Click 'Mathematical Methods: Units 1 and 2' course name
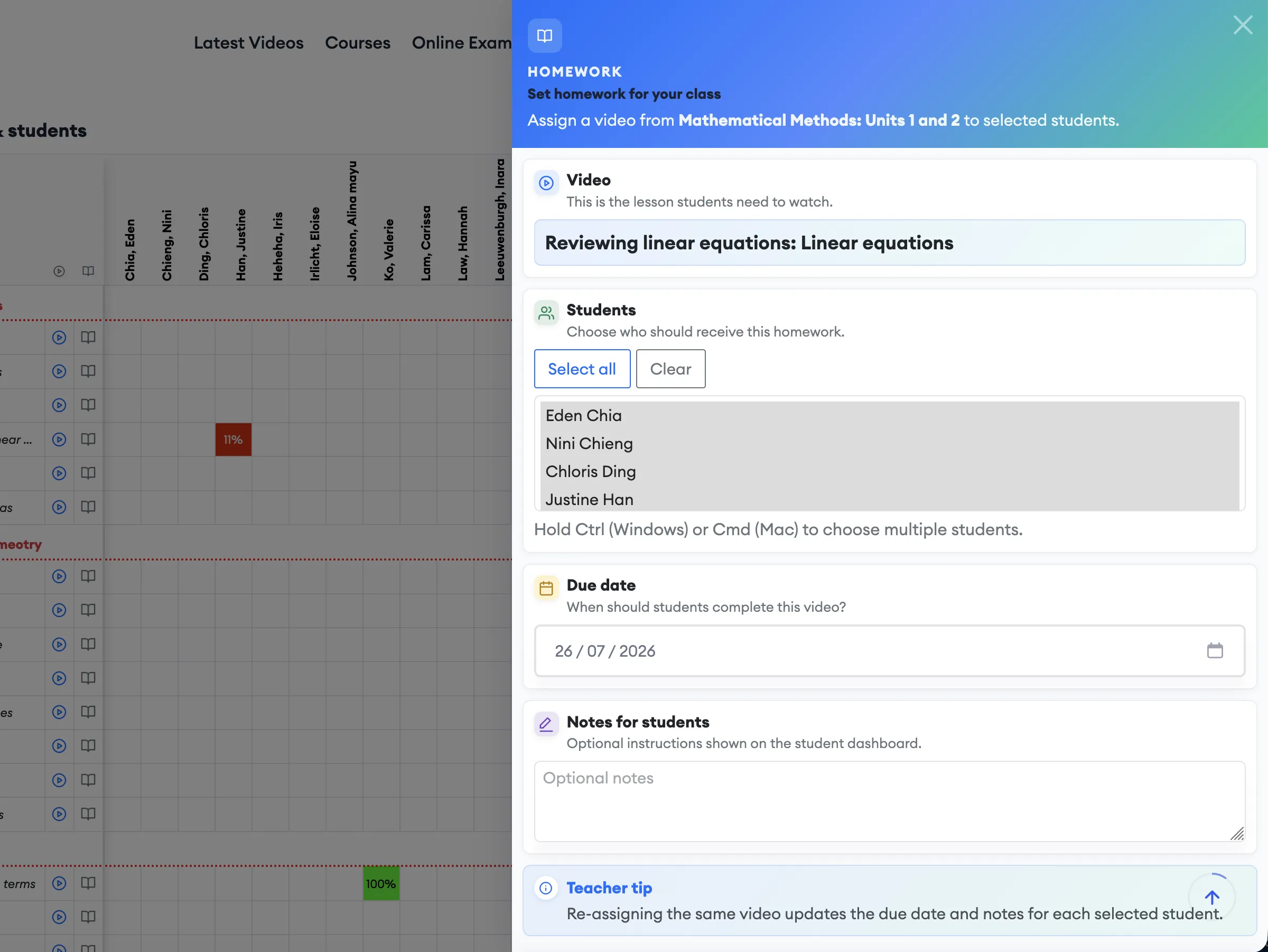Screen dimensions: 1268x952 coord(818,120)
